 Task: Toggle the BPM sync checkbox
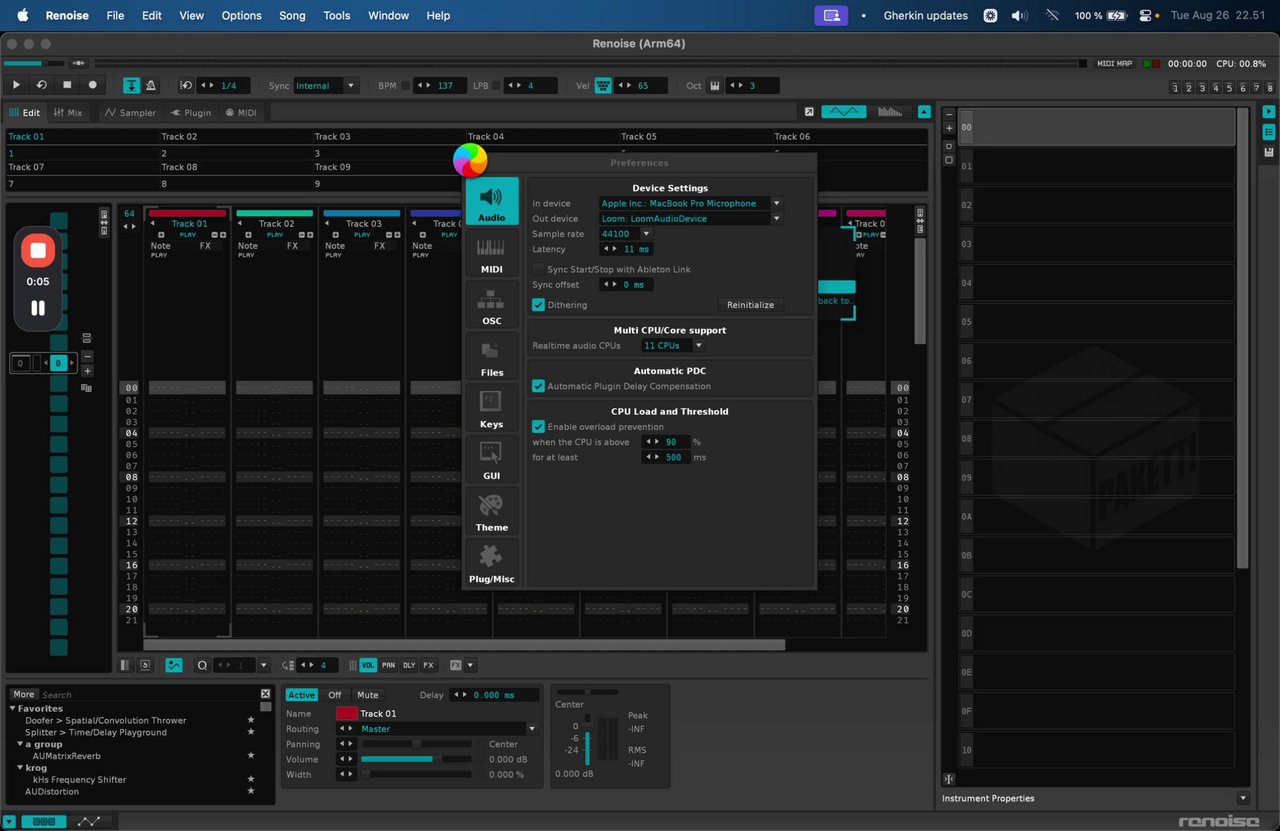(x=406, y=86)
